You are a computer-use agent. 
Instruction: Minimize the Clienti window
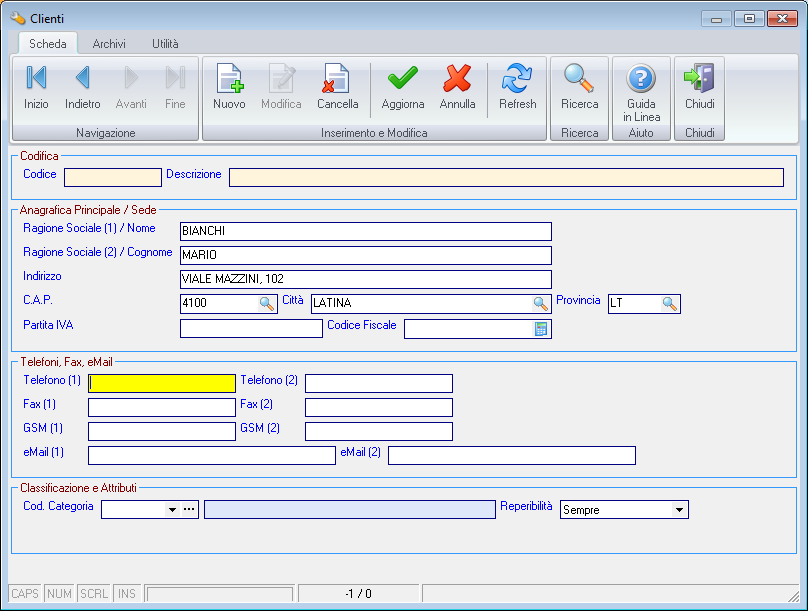(716, 19)
